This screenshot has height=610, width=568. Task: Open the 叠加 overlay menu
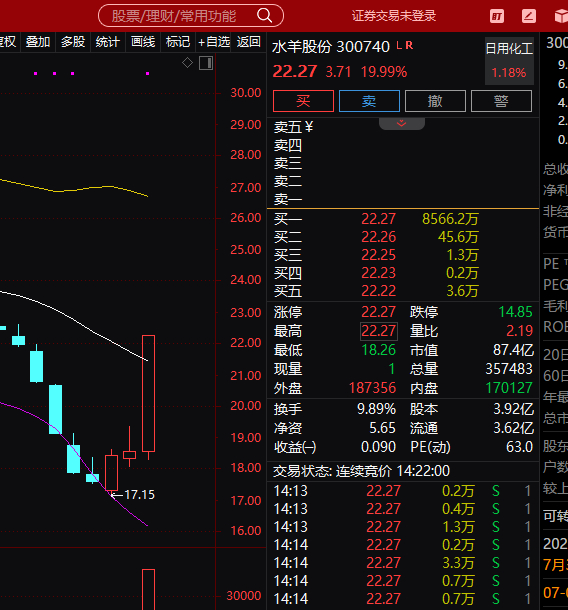(38, 42)
